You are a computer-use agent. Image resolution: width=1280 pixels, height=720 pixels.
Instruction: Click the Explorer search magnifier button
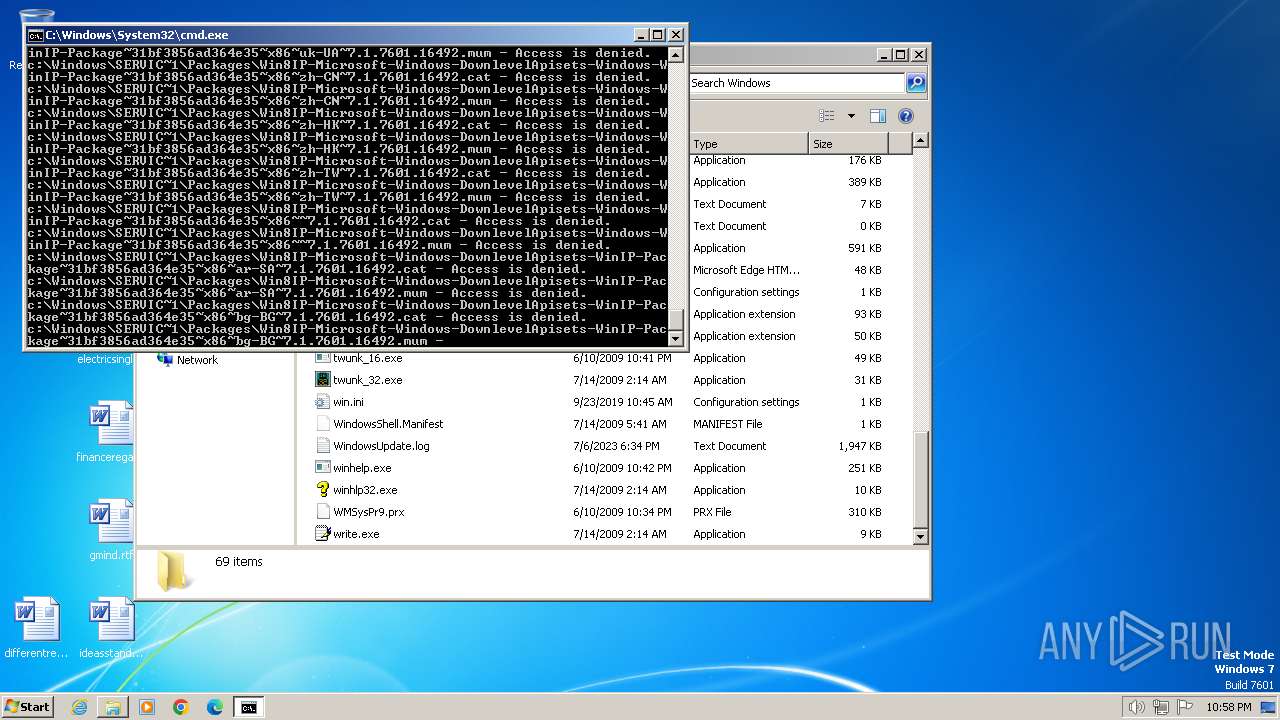tap(915, 83)
